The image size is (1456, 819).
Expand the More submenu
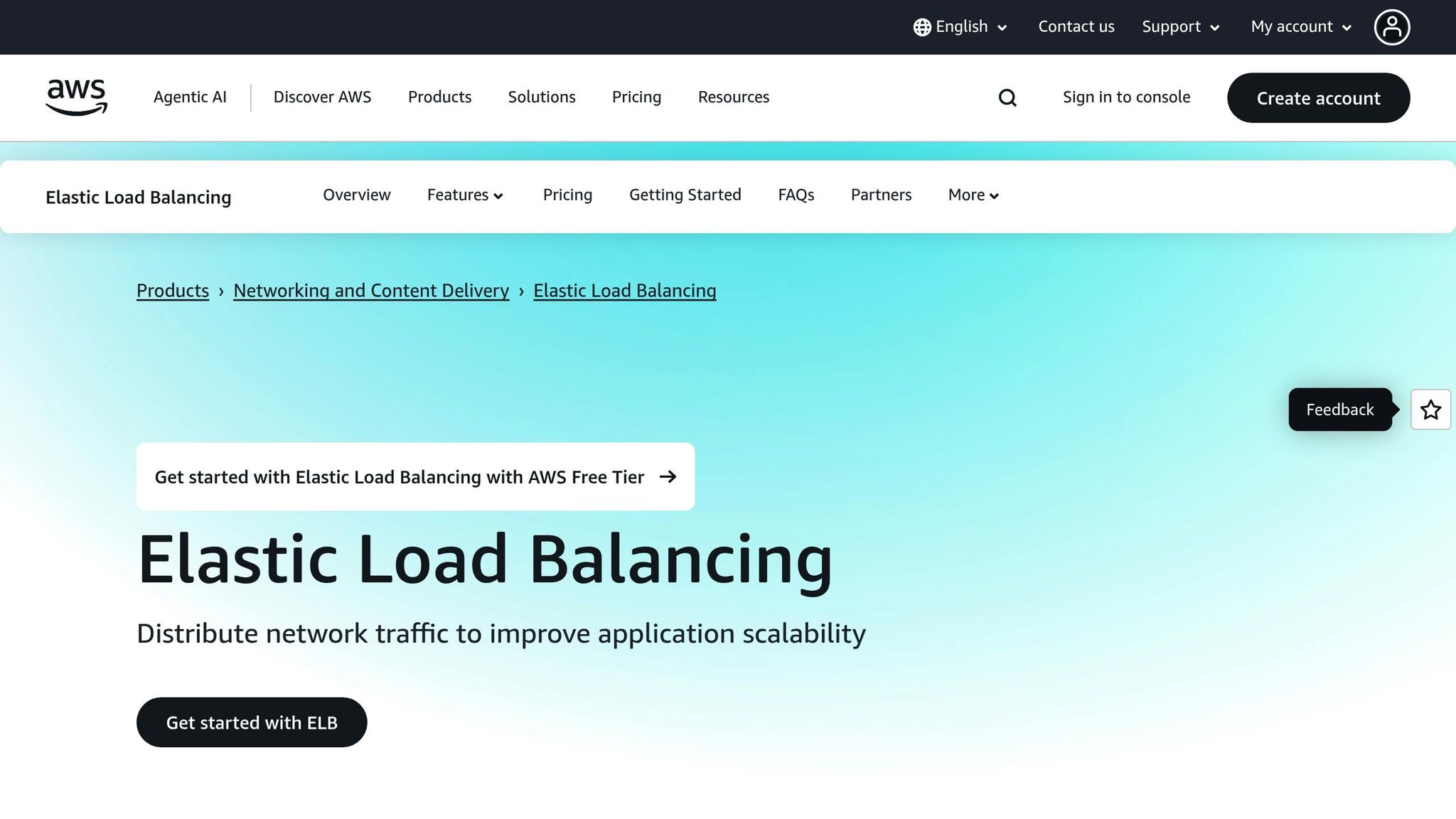click(x=973, y=195)
